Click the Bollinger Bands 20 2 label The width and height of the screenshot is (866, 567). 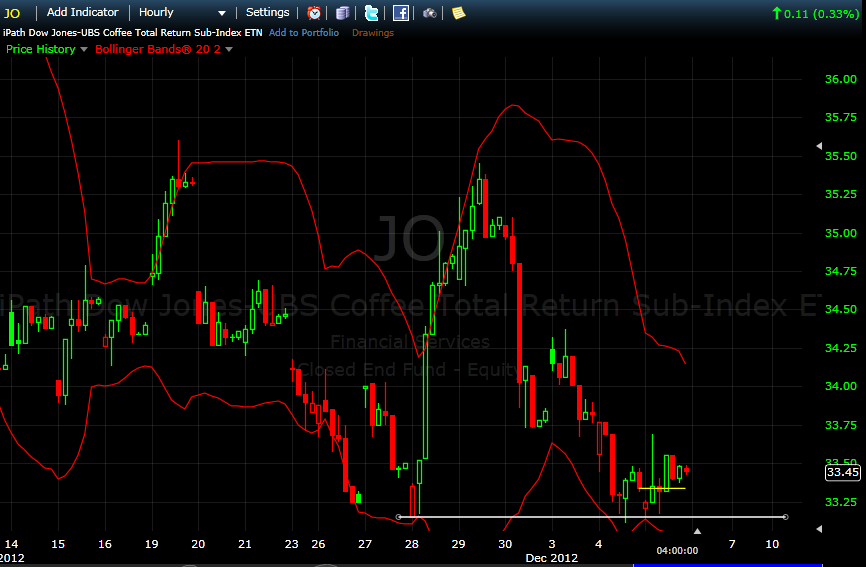pyautogui.click(x=158, y=49)
